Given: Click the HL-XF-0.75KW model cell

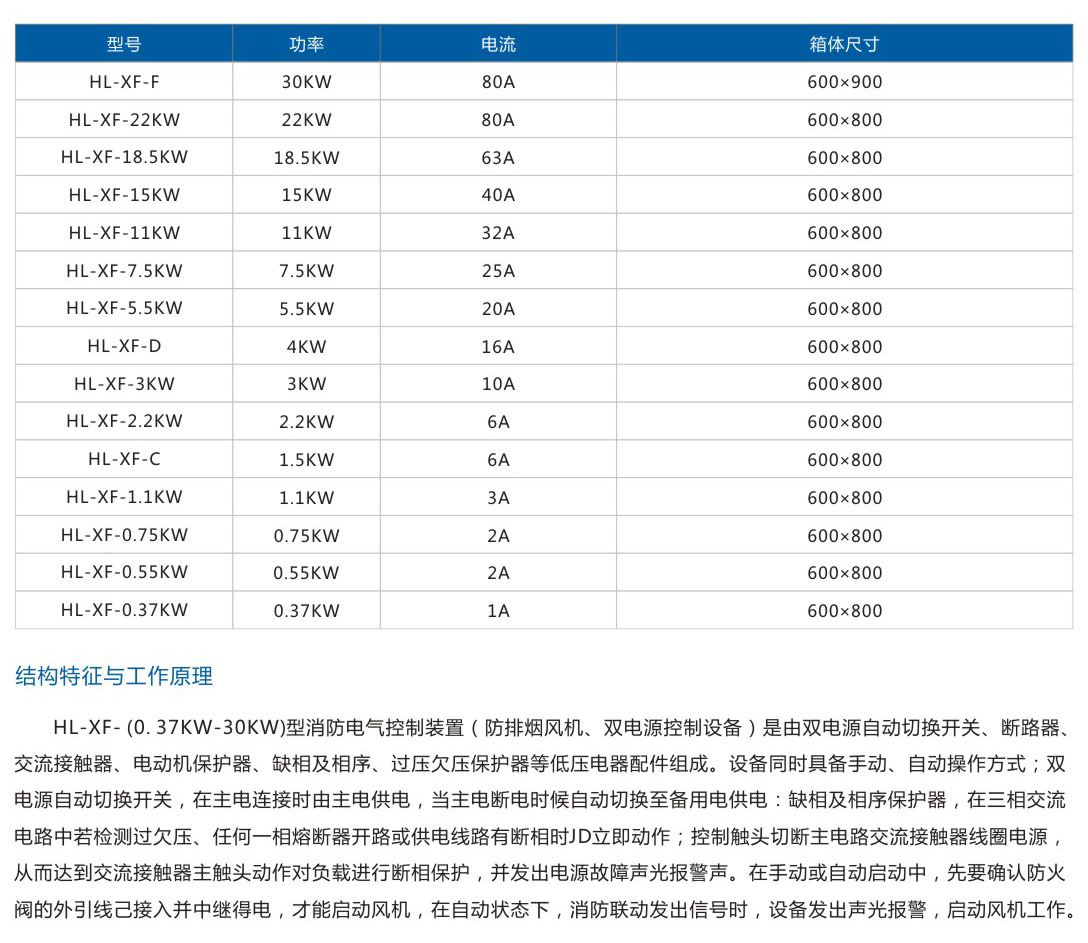Looking at the screenshot, I should pyautogui.click(x=124, y=535).
